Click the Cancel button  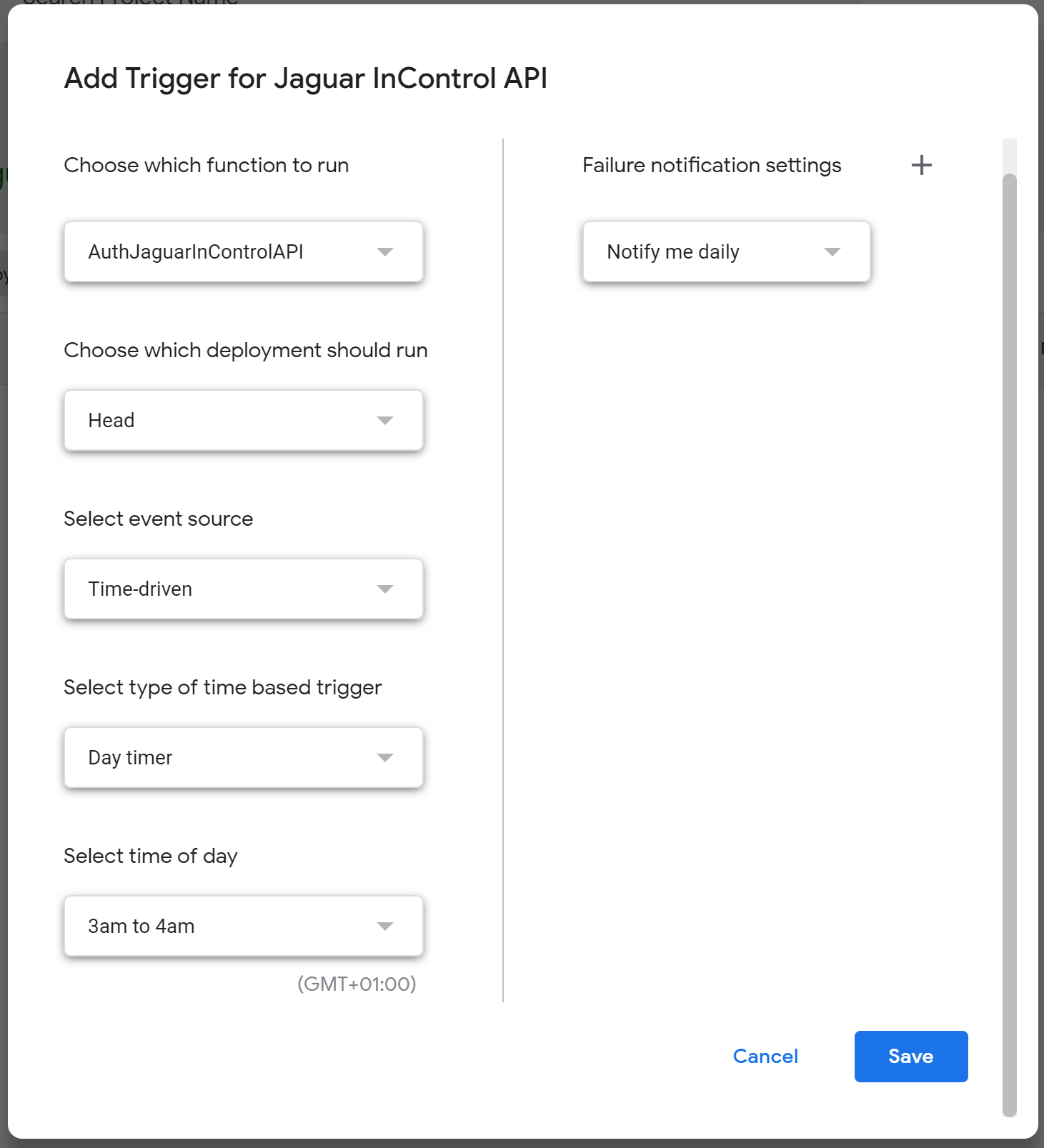pos(765,1057)
